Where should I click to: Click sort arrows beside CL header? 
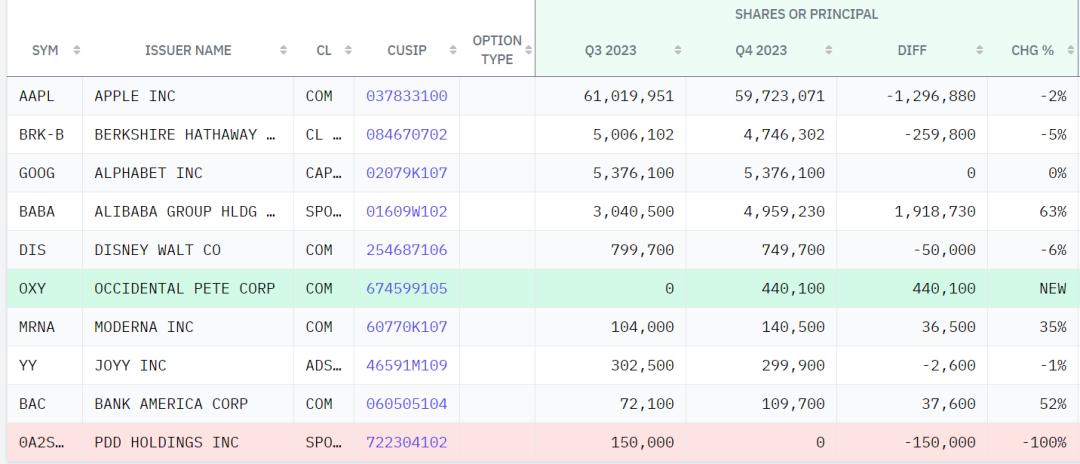pos(348,50)
